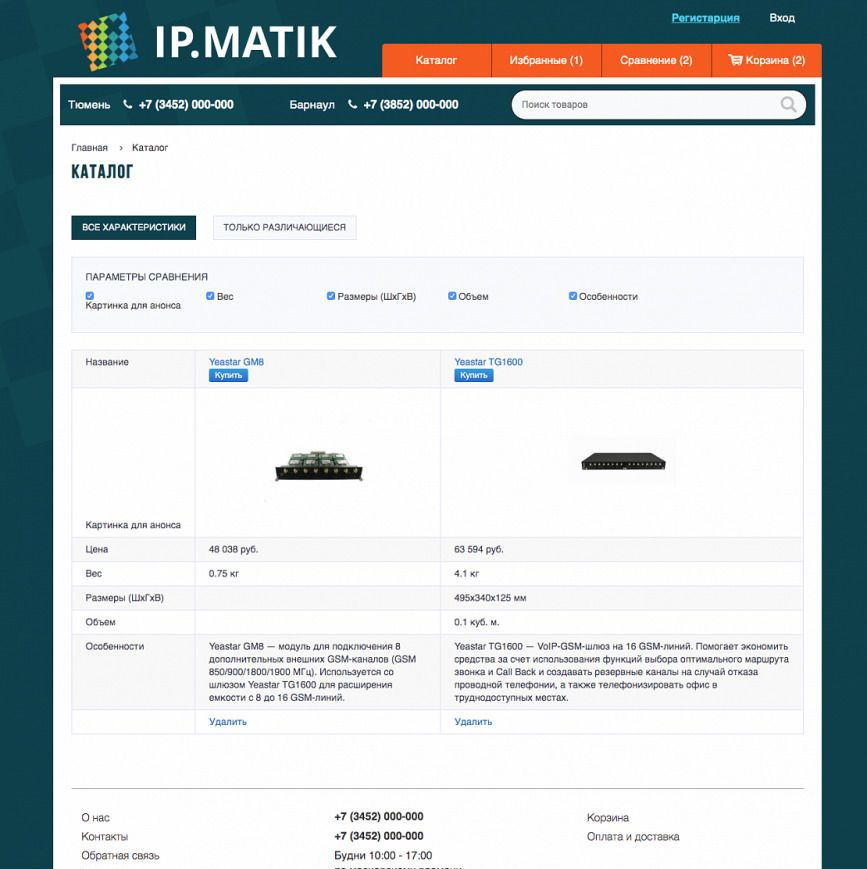
Task: Uncheck the Объем parameter checkbox
Action: tap(452, 296)
